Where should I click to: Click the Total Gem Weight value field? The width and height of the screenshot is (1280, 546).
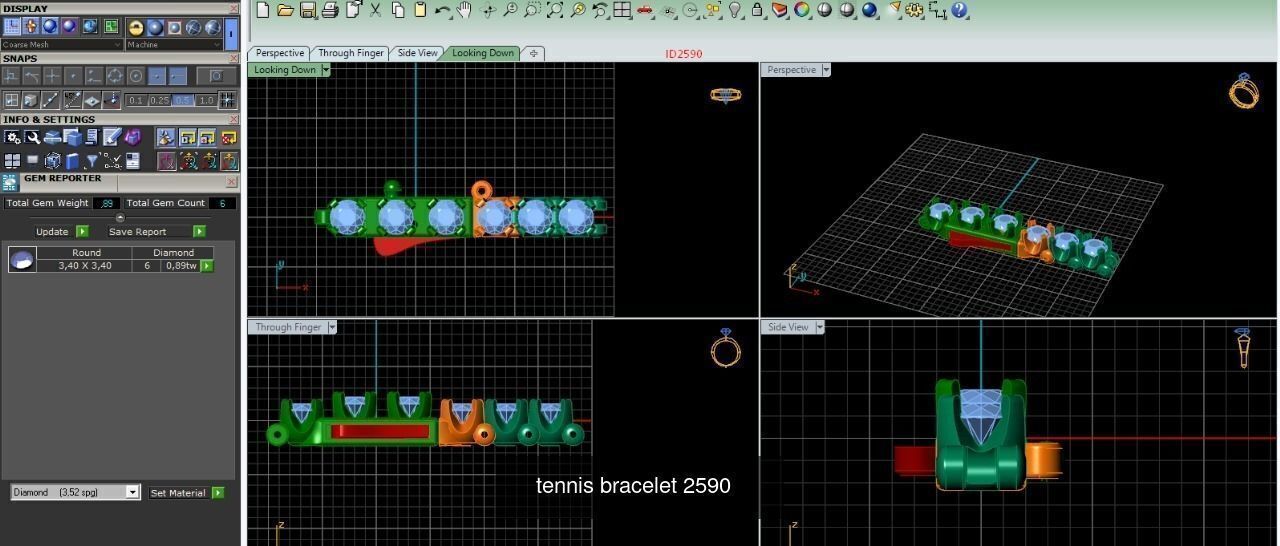[x=106, y=203]
